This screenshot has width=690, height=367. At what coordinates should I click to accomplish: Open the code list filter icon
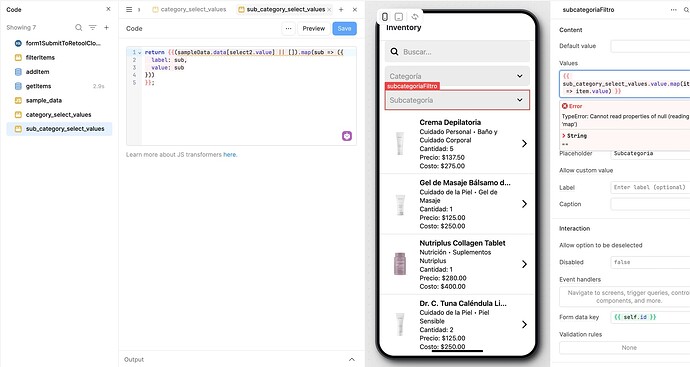92,27
